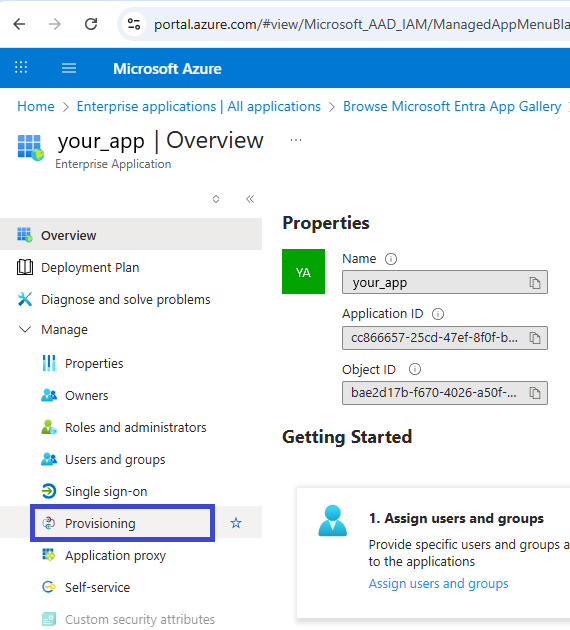Click the Microsoft Azure title

[167, 69]
